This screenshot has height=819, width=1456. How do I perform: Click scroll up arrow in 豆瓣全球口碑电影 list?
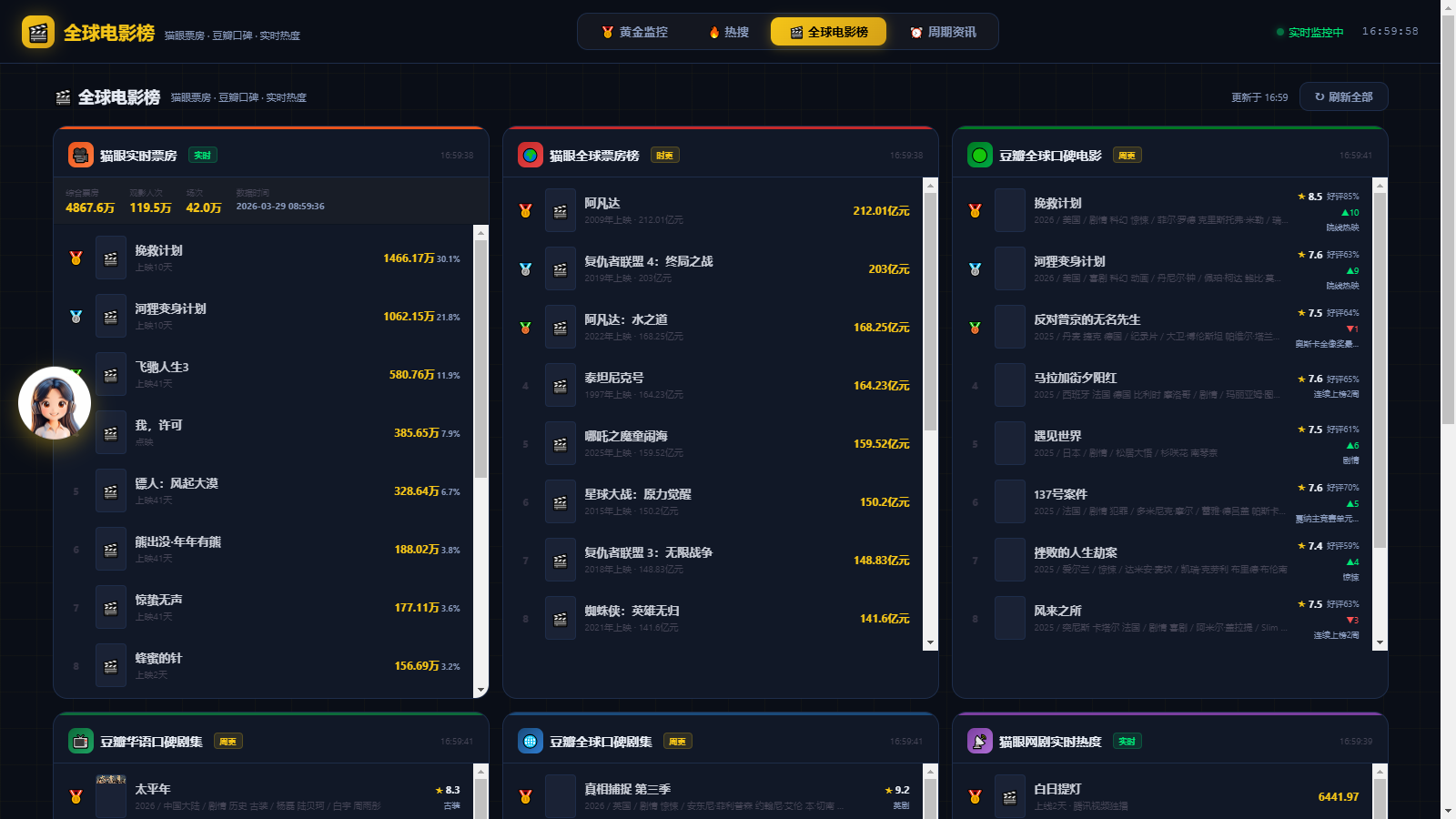point(1380,186)
